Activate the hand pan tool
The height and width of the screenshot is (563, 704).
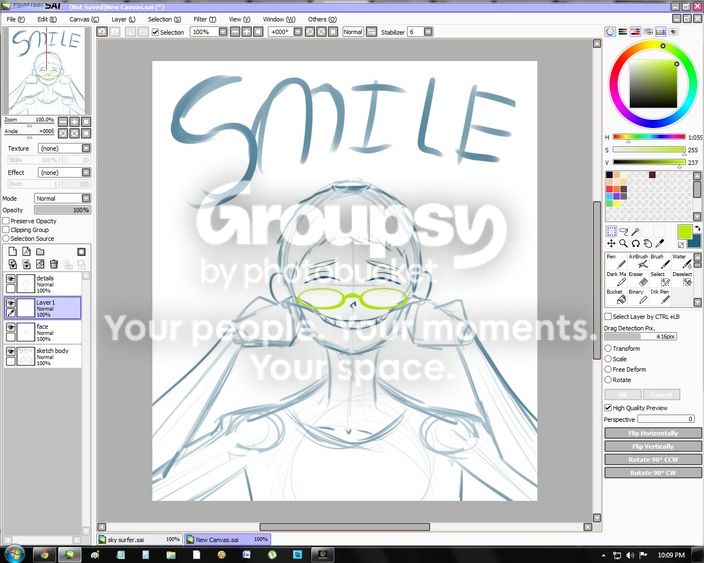pos(647,243)
